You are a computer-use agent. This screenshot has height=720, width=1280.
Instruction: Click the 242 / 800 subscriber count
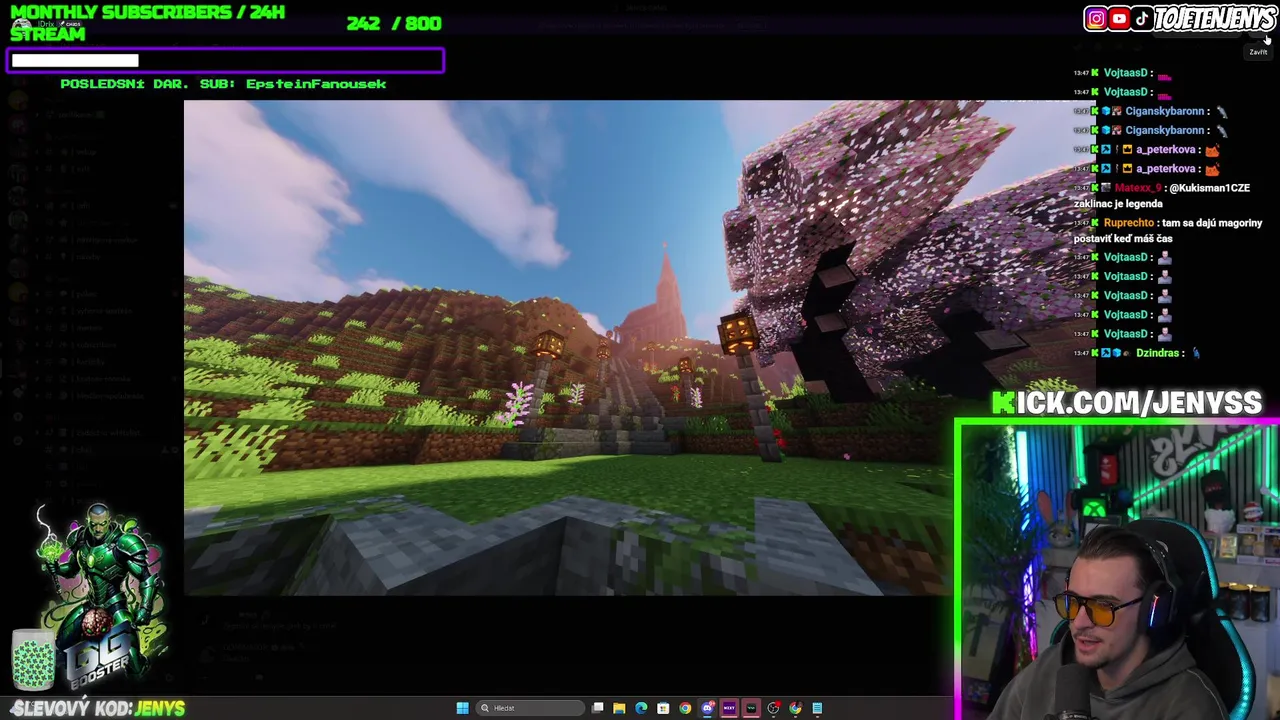point(394,23)
